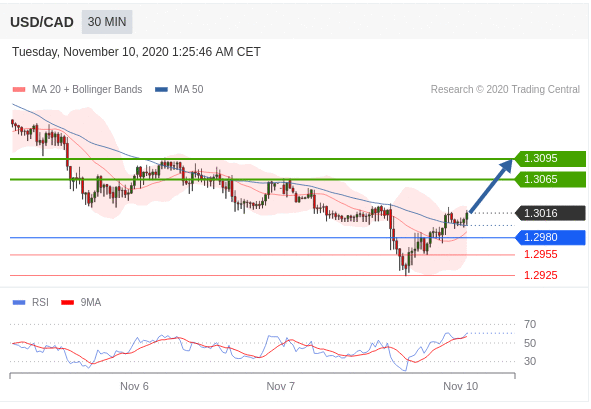Screen dimensions: 591x409
Task: Click the red 9MA legend swatch
Action: pos(67,302)
